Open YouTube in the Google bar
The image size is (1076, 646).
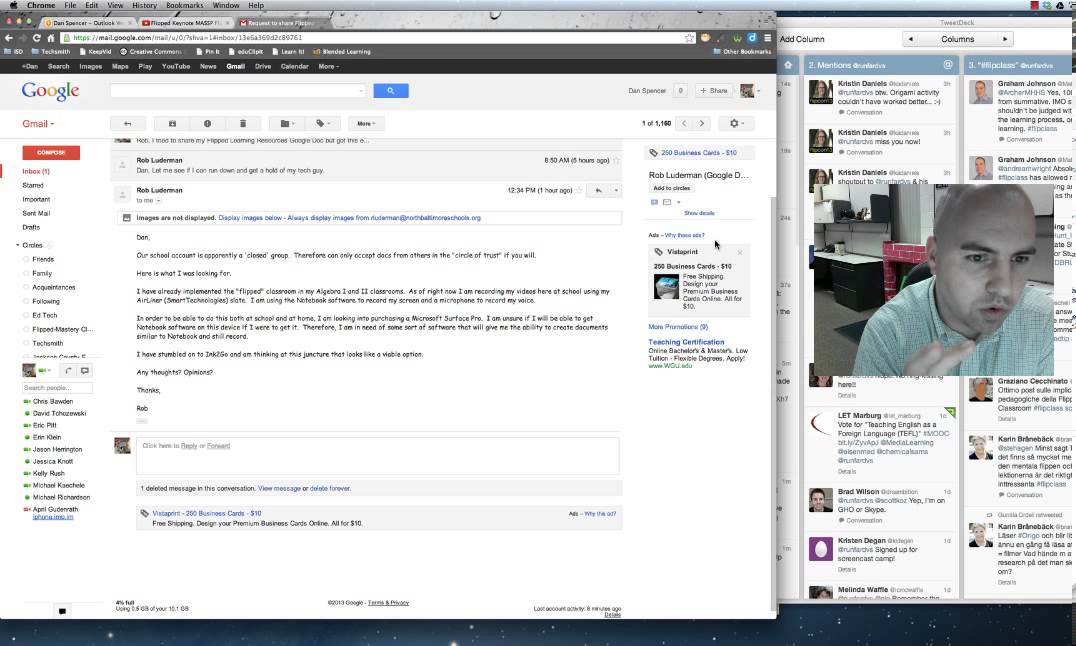pyautogui.click(x=176, y=67)
